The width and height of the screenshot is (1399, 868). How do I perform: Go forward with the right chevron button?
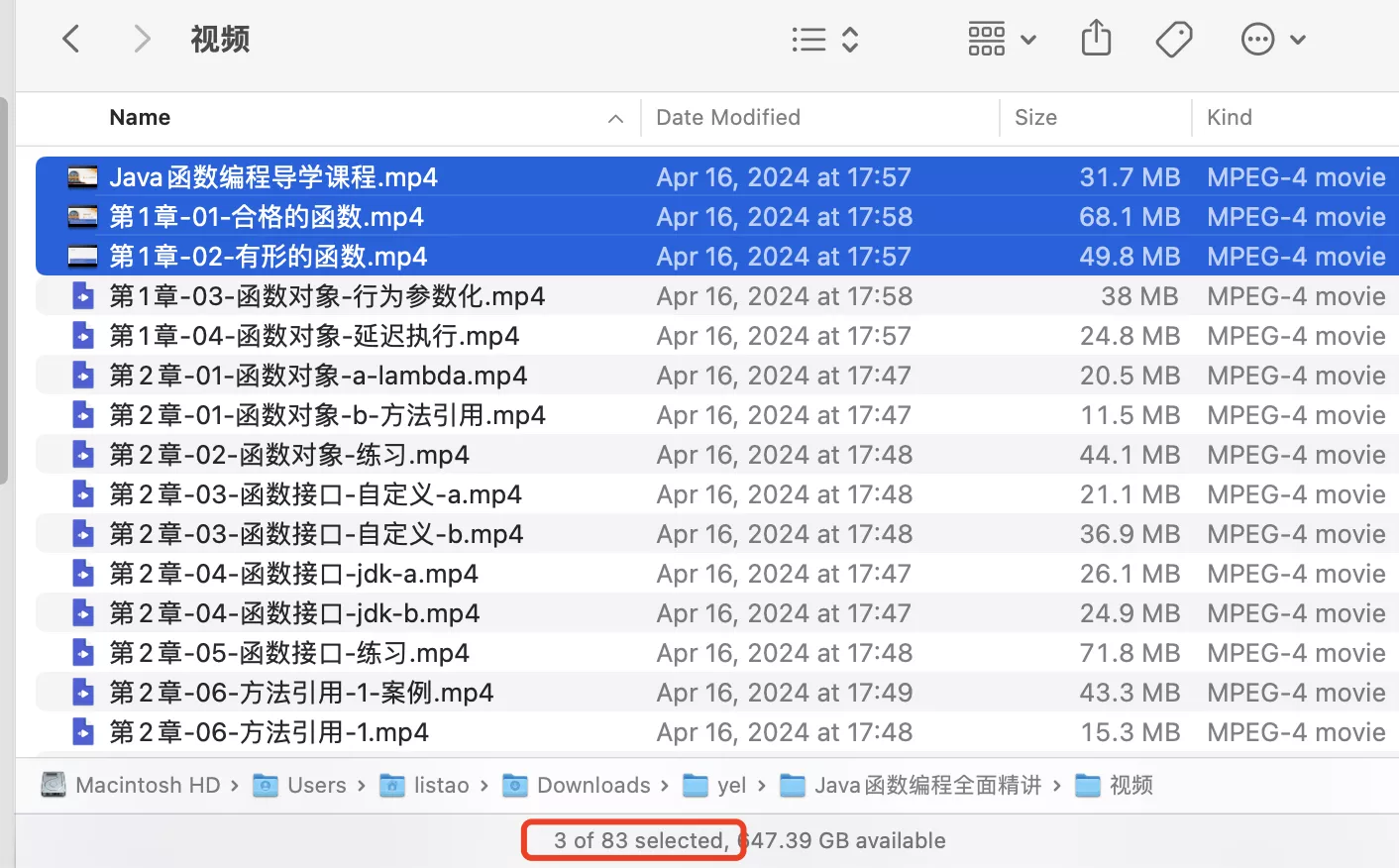[142, 40]
